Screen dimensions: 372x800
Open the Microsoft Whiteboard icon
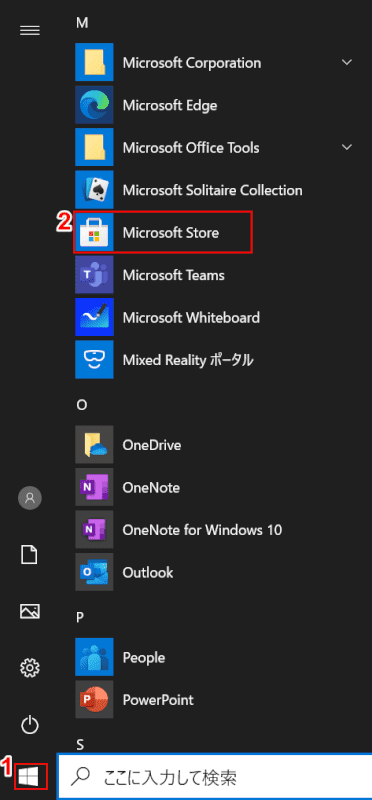point(94,317)
